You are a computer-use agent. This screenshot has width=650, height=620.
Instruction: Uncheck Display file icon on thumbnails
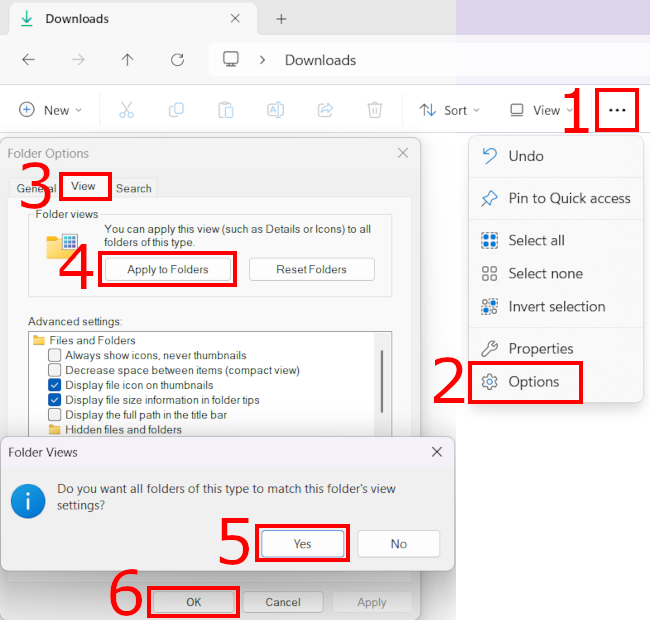[x=54, y=385]
